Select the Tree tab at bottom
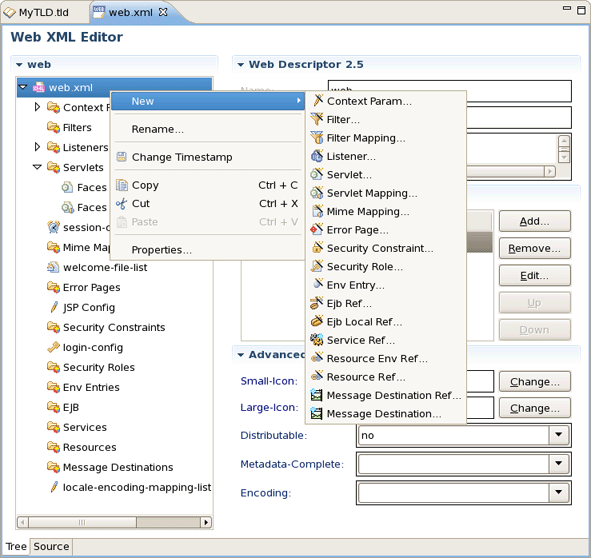The height and width of the screenshot is (558, 591). click(x=16, y=546)
